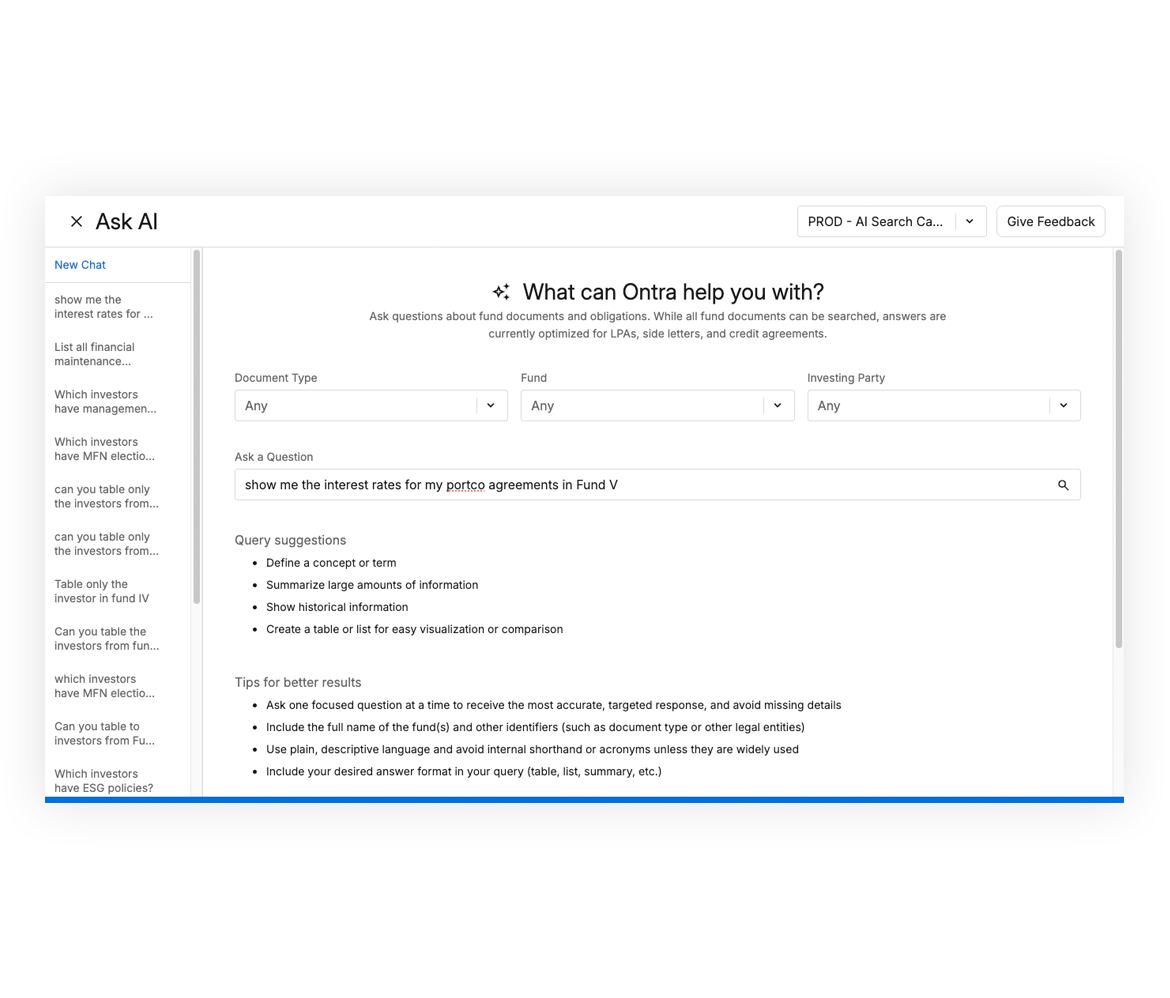Image resolution: width=1170 pixels, height=998 pixels.
Task: Click the chat history sidebar scrollbar
Action: pyautogui.click(x=197, y=427)
